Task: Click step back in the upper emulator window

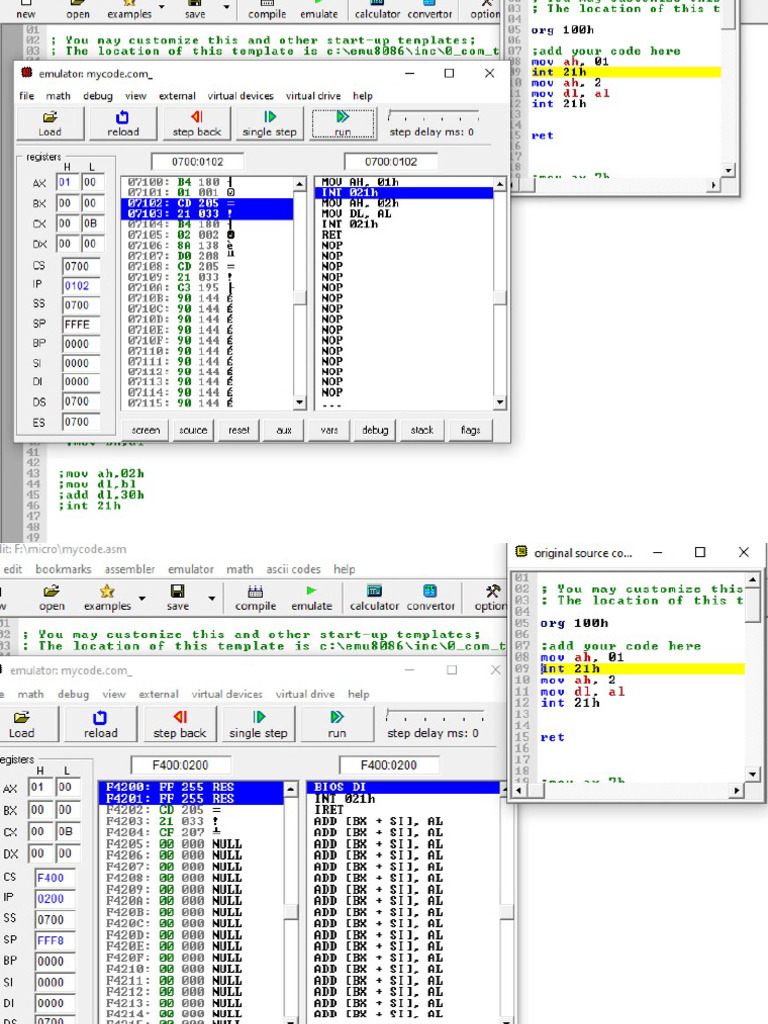Action: (196, 123)
